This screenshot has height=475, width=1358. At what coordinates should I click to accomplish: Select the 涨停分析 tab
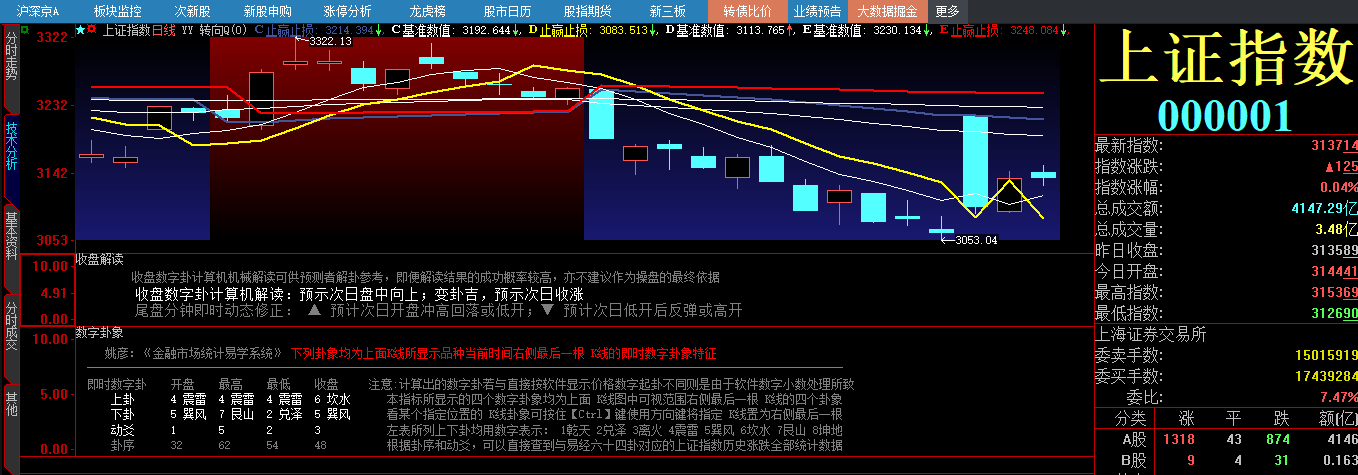347,11
